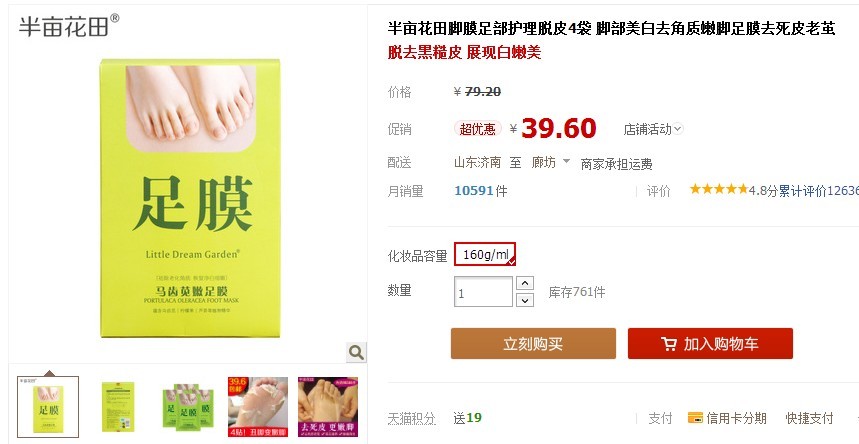Image resolution: width=859 pixels, height=444 pixels.
Task: Select the thumbnail with multiple green packets
Action: point(188,407)
